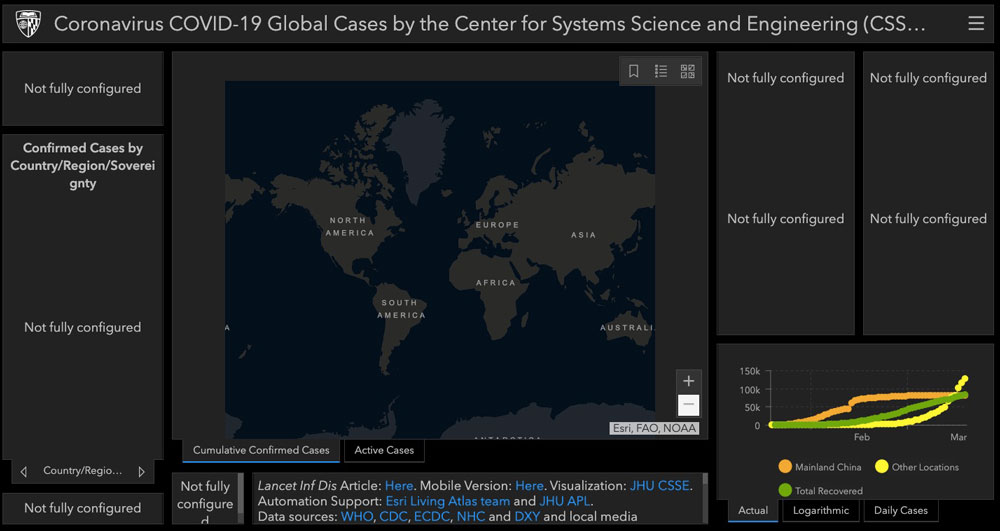Screen dimensions: 1000x531
Task: Select the Logarithmic chart tab
Action: click(821, 511)
